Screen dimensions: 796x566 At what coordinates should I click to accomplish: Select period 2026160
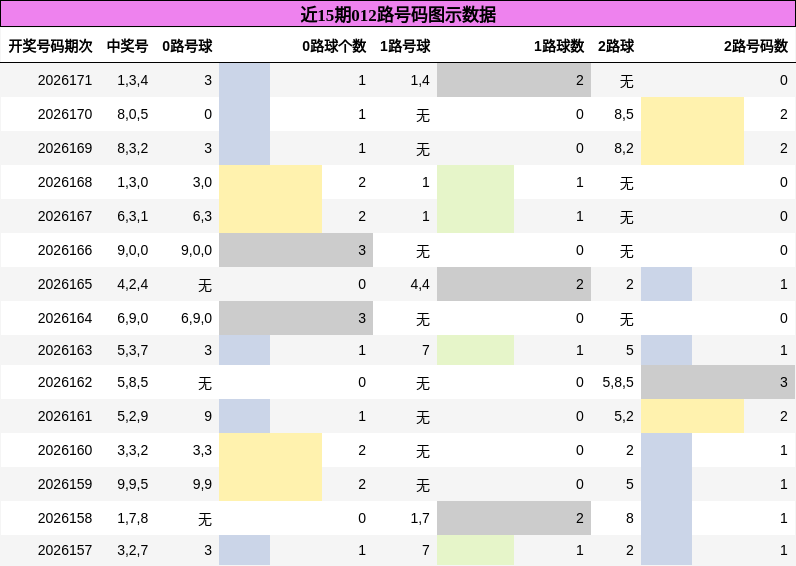65,450
